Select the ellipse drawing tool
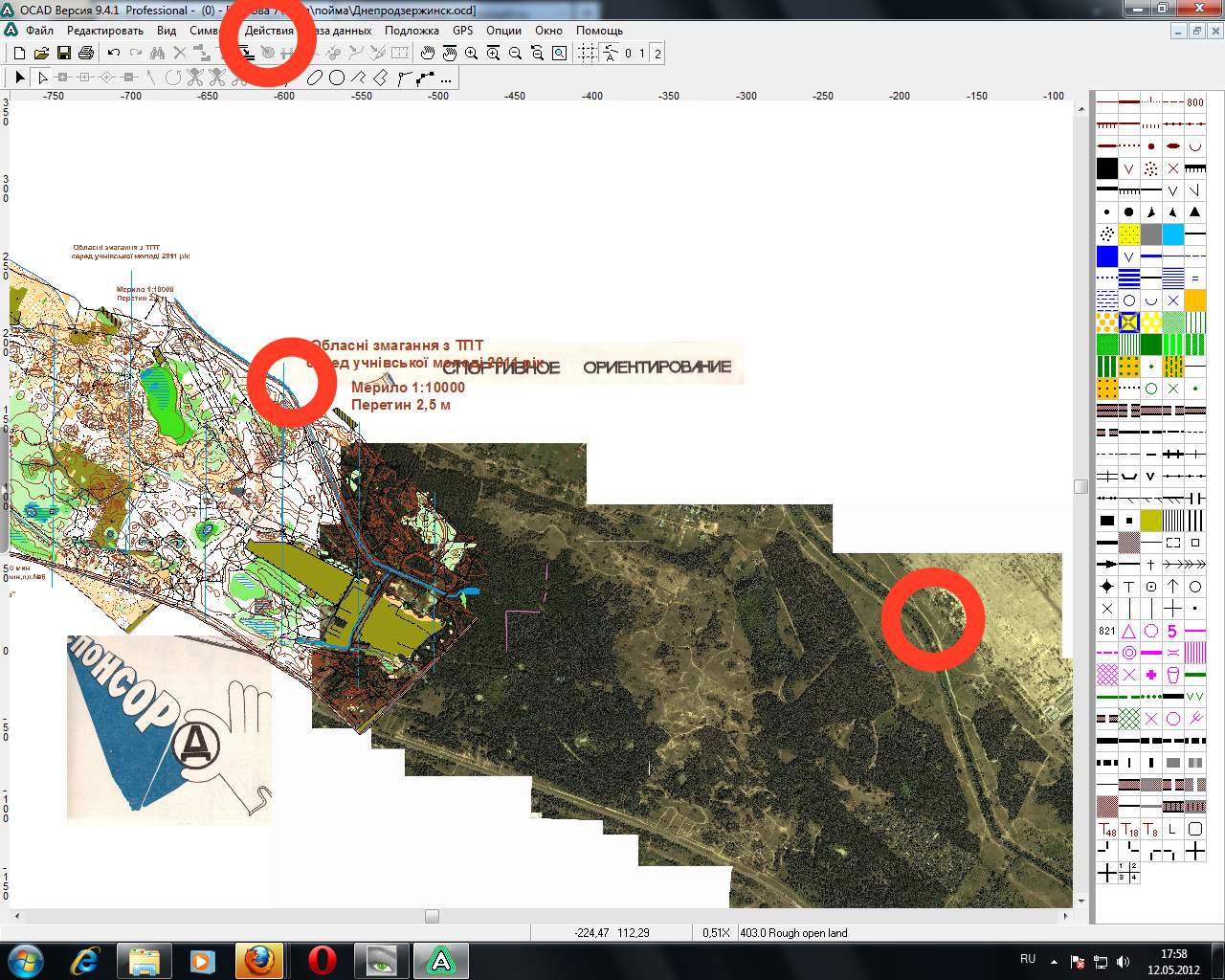Viewport: 1225px width, 980px height. pos(314,78)
